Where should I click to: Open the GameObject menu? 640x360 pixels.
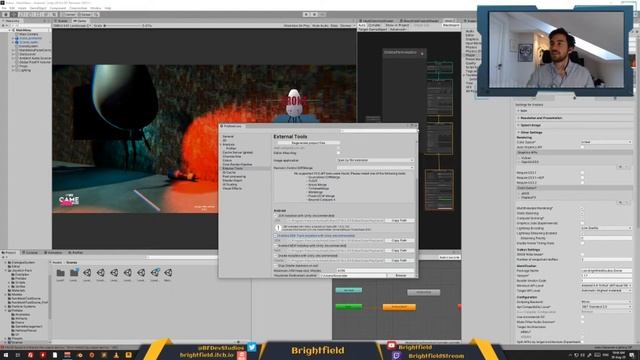pos(38,8)
